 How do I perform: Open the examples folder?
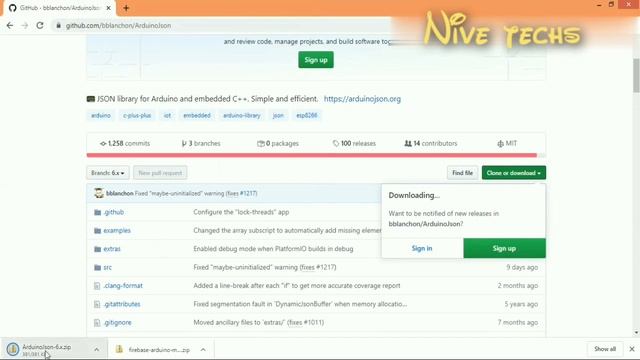117,230
